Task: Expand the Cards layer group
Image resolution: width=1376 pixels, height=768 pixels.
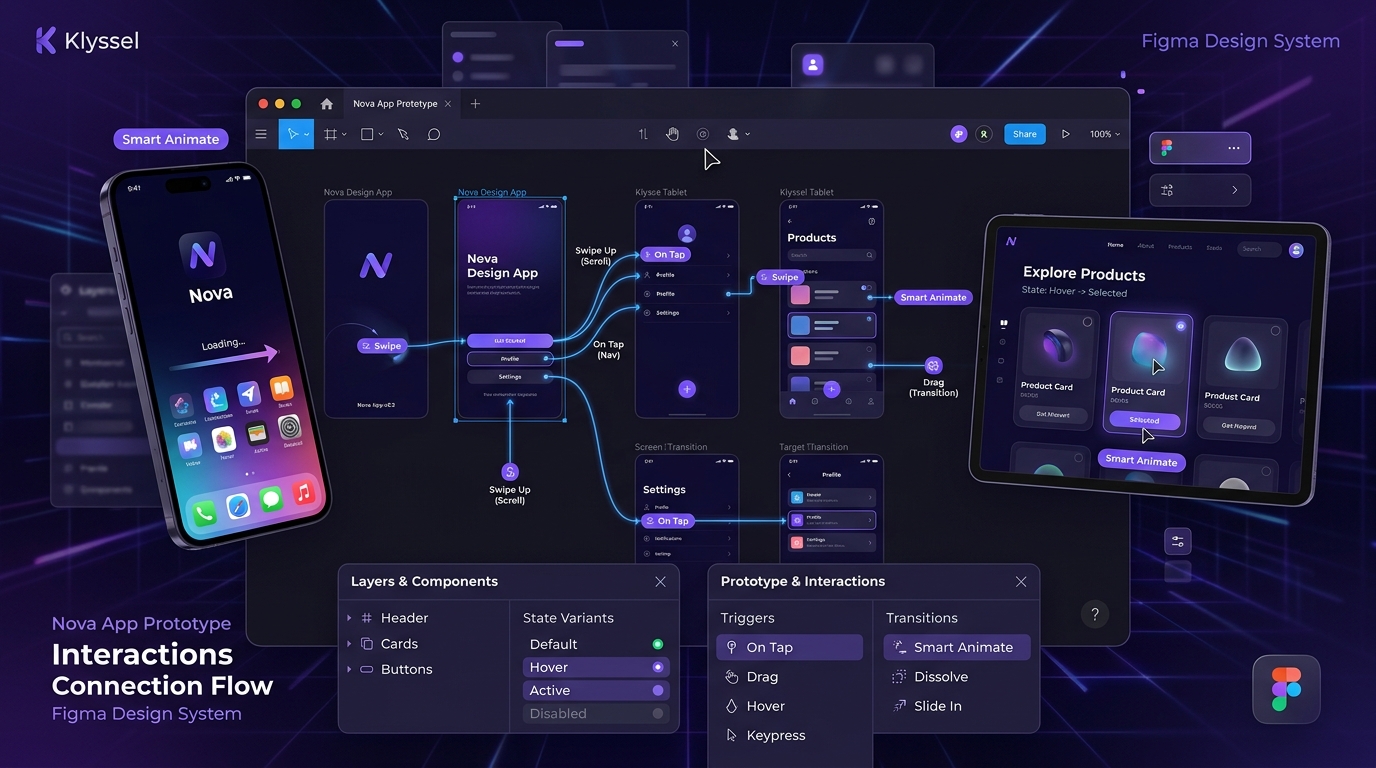Action: coord(349,644)
